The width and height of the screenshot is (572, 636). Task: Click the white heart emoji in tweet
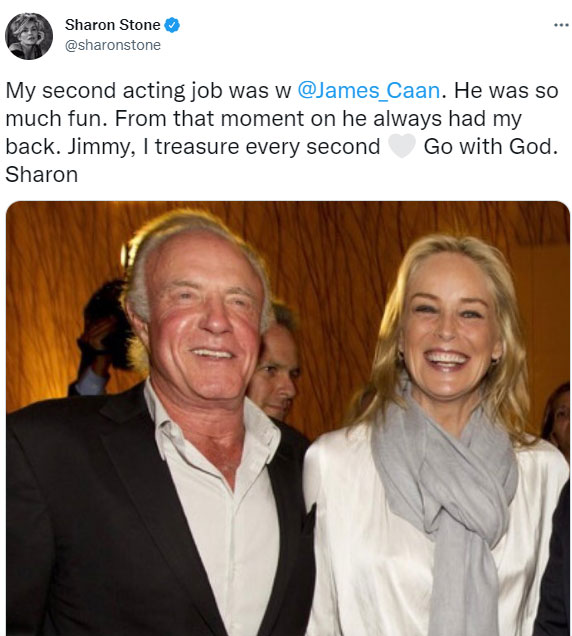[402, 146]
